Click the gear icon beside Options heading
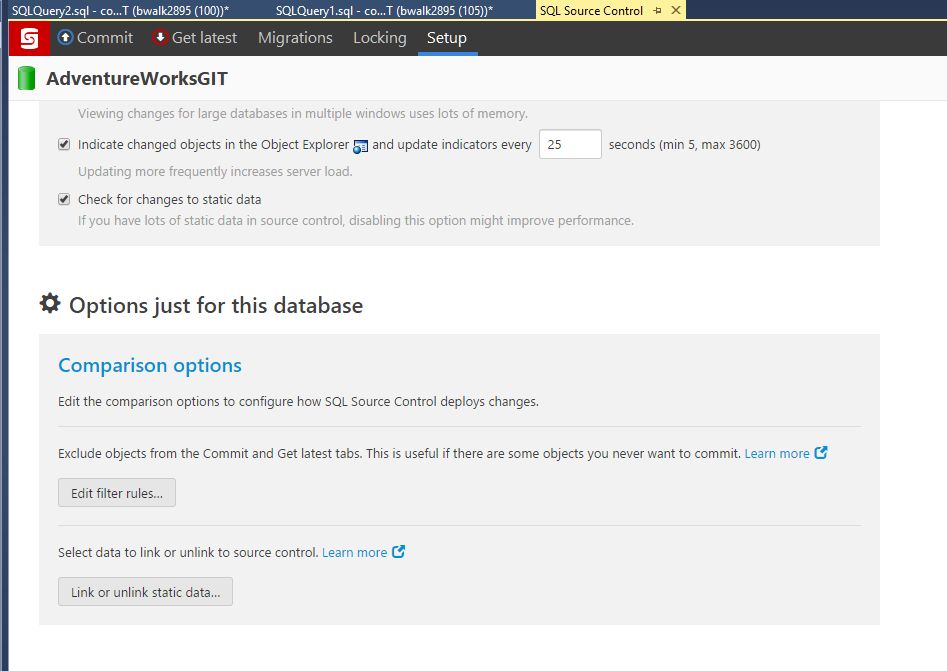This screenshot has width=947, height=671. tap(50, 303)
